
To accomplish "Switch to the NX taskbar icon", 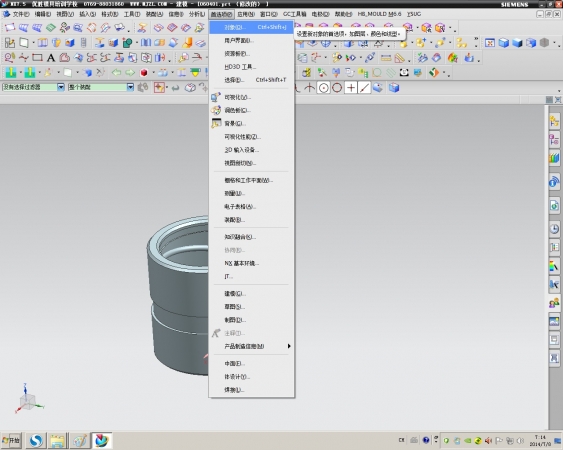I will 101,440.
